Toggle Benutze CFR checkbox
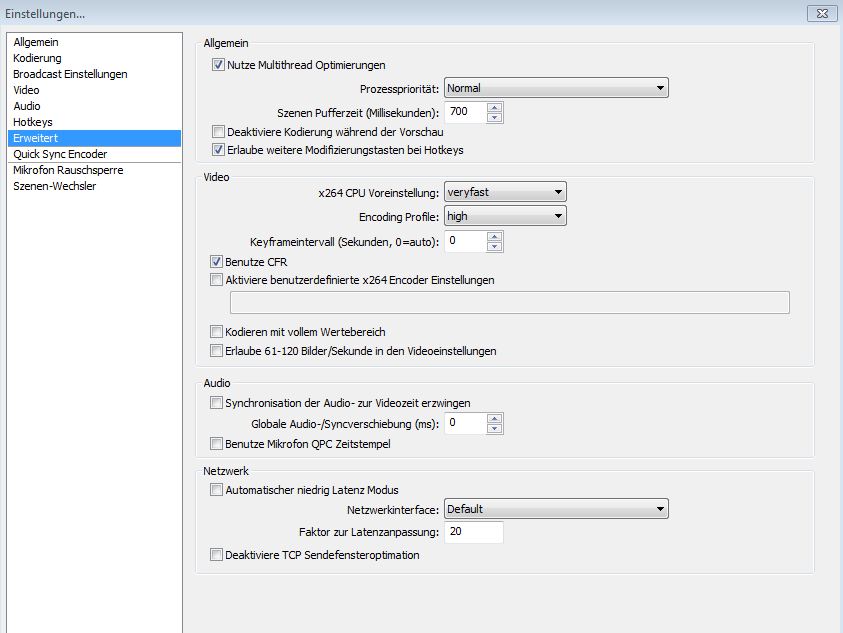Image resolution: width=843 pixels, height=633 pixels. click(218, 262)
